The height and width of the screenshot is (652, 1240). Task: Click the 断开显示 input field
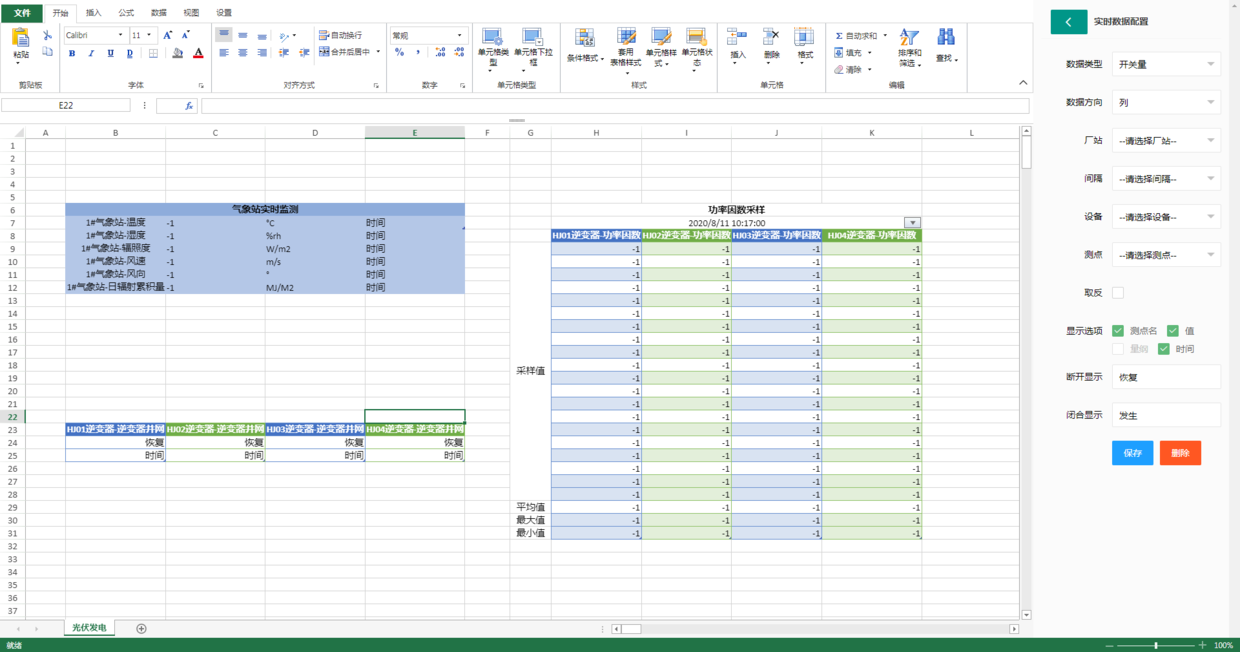pos(1166,377)
